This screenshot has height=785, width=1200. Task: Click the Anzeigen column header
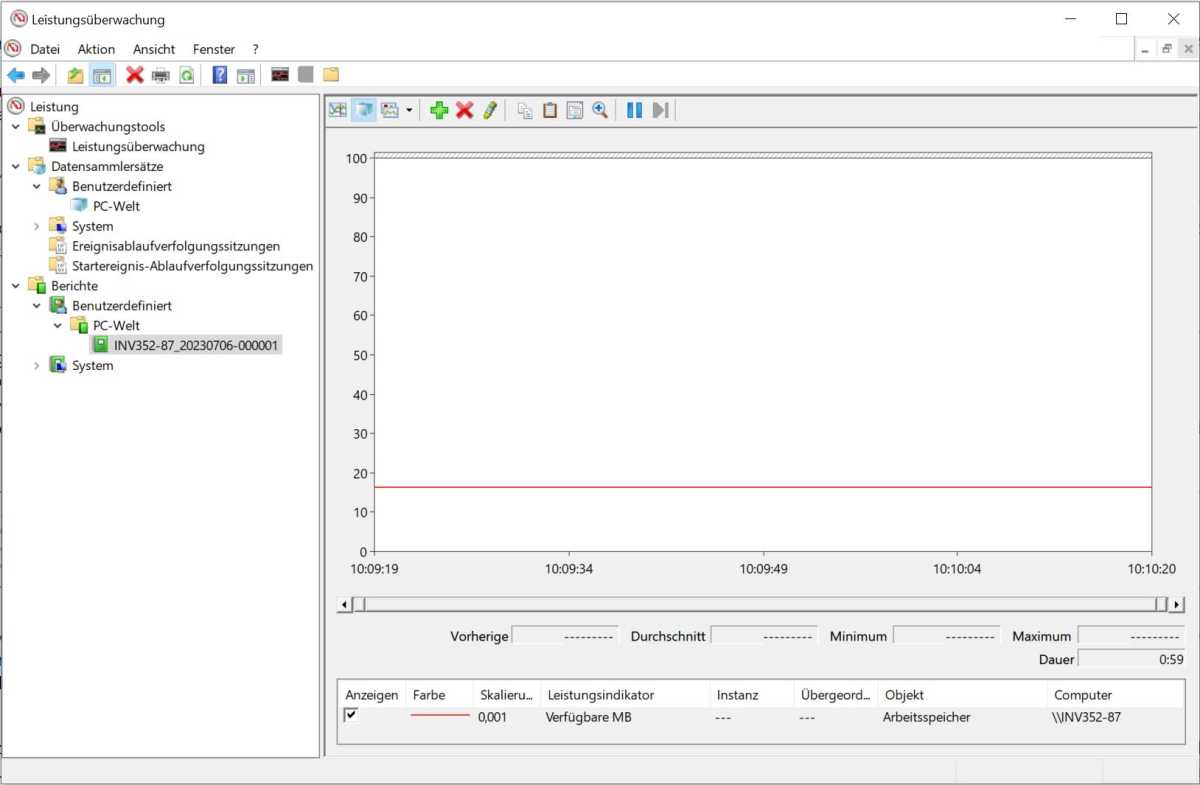372,694
